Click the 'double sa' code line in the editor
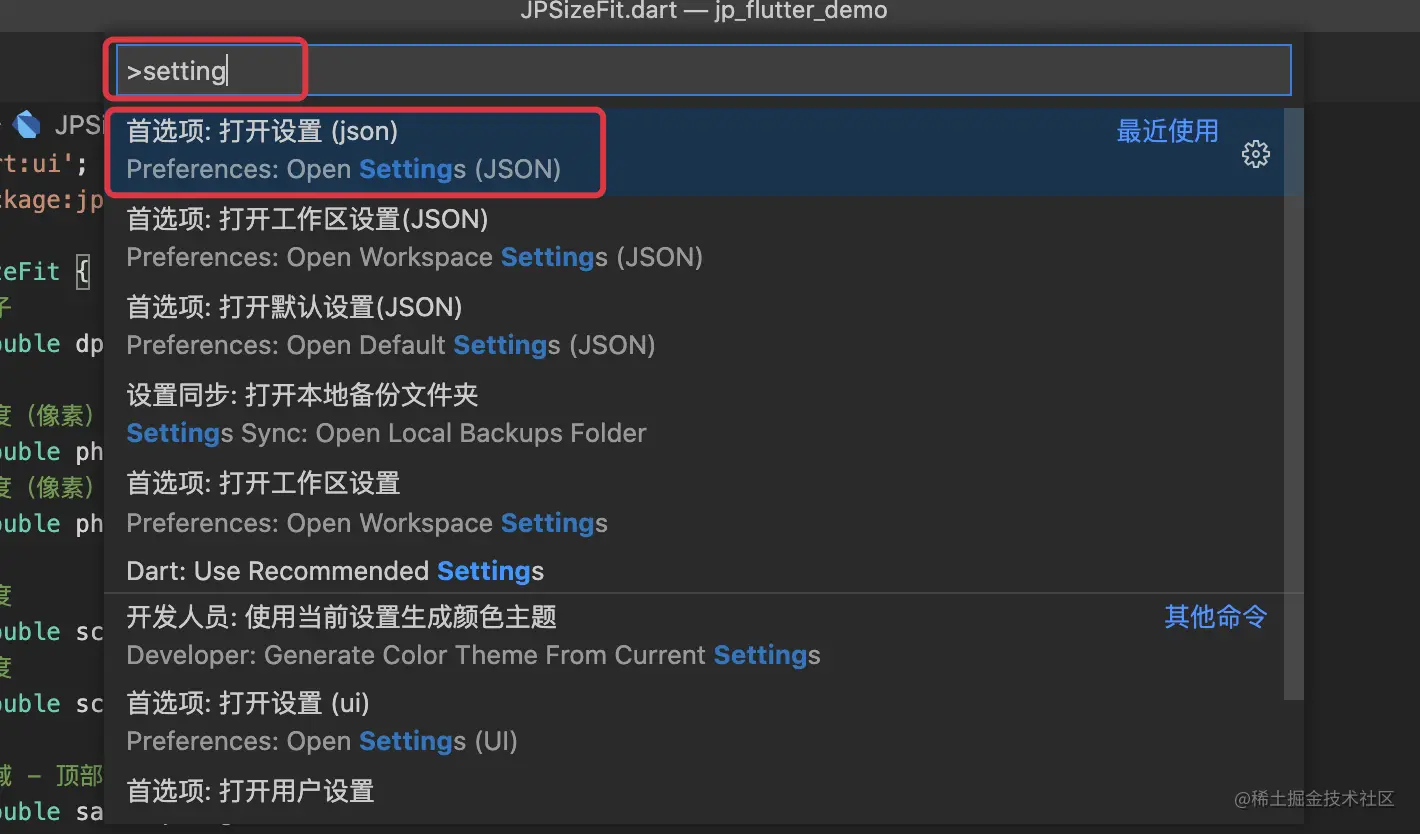This screenshot has width=1420, height=834. coord(52,811)
